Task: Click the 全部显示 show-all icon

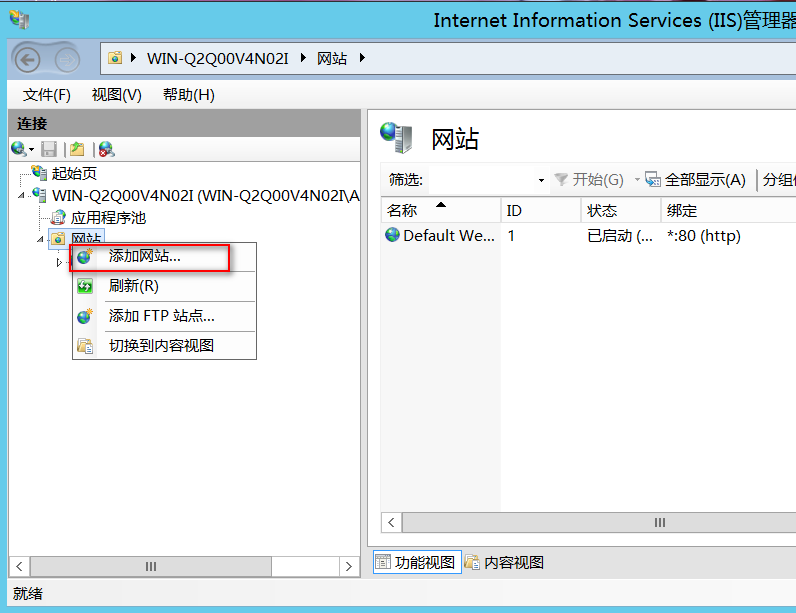Action: pos(653,179)
